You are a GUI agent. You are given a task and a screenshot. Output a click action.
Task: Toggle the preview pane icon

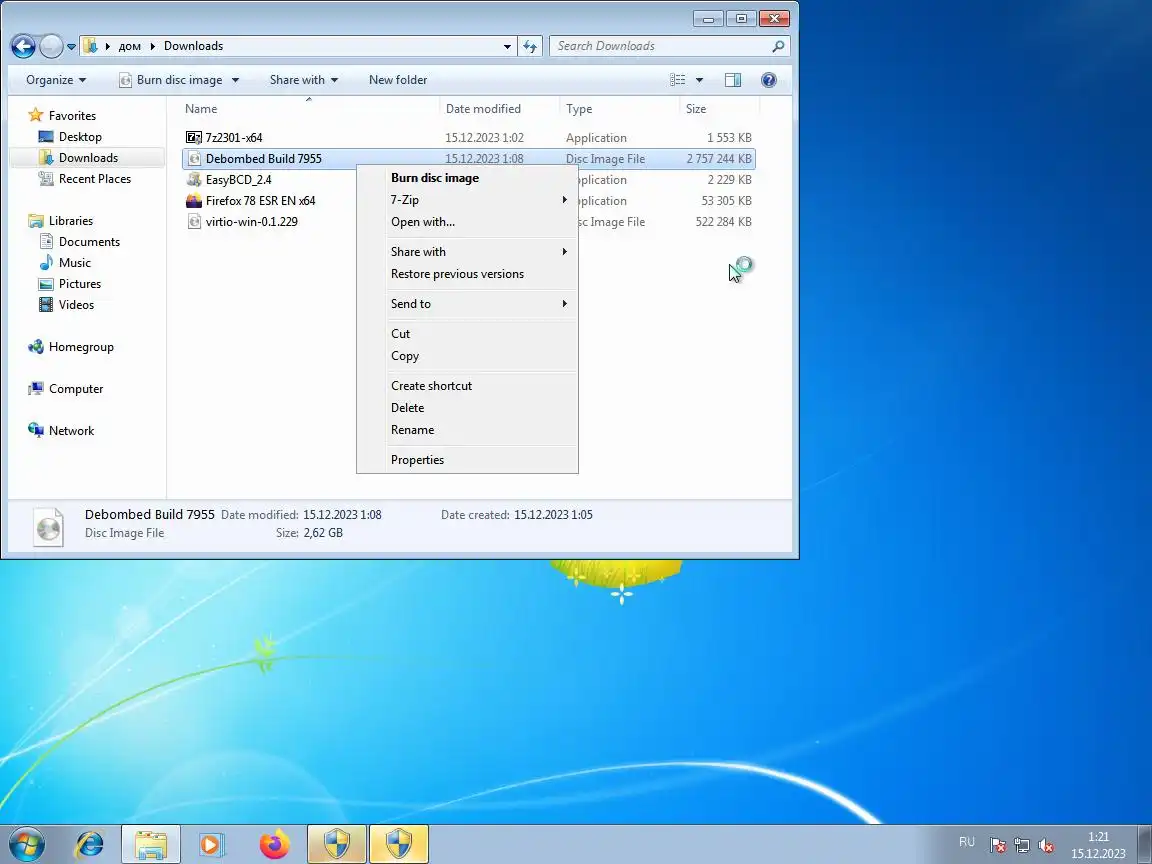[x=732, y=80]
